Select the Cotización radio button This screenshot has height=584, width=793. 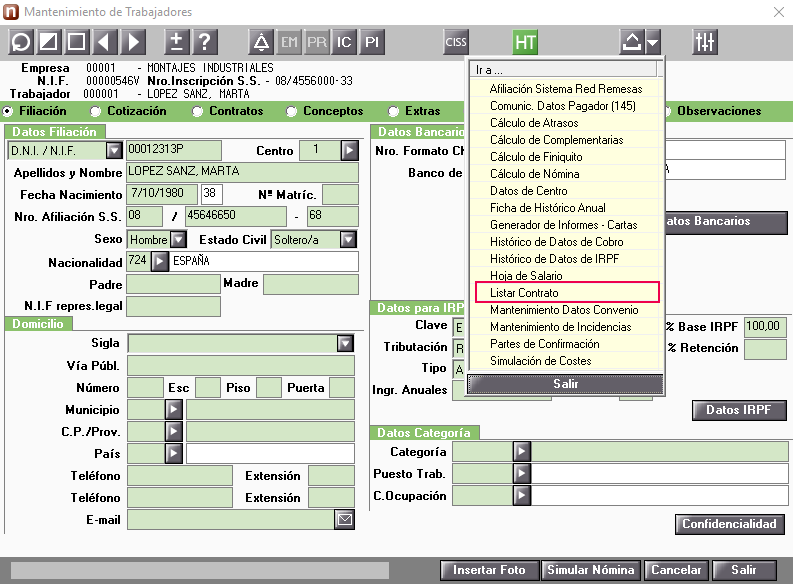click(95, 111)
